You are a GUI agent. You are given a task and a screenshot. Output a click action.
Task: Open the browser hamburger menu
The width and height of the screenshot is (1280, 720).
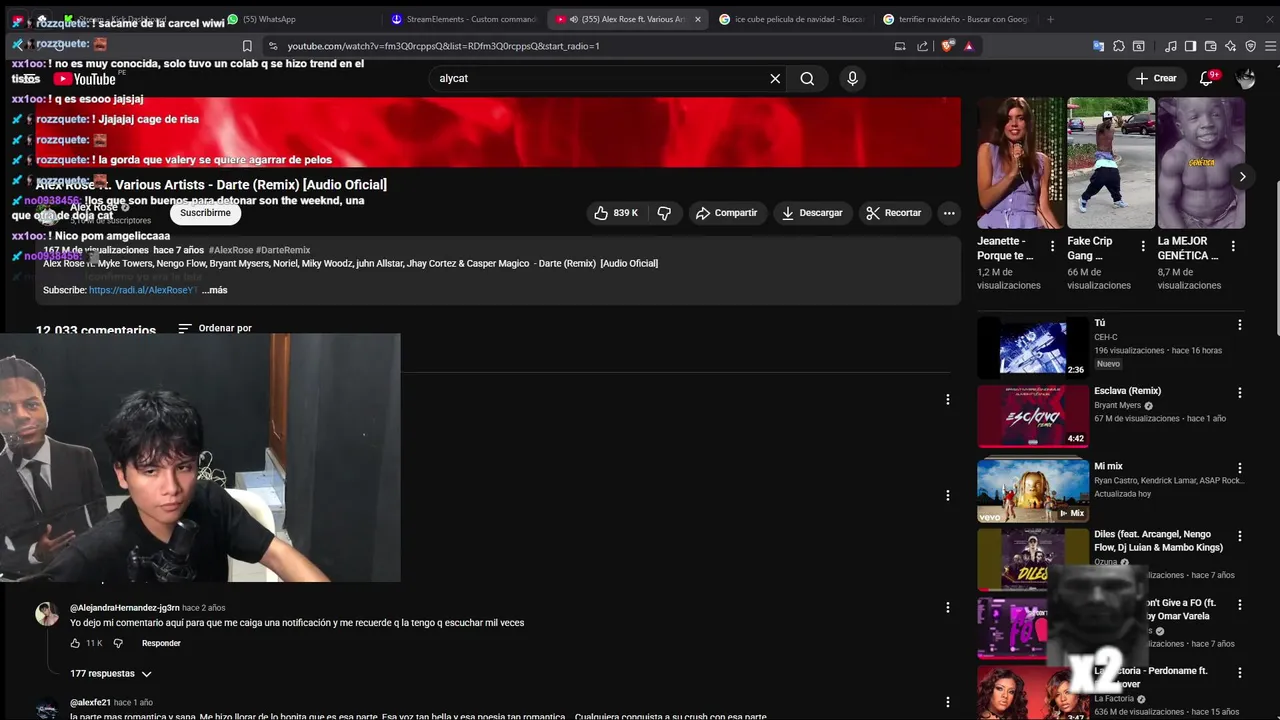(1271, 46)
